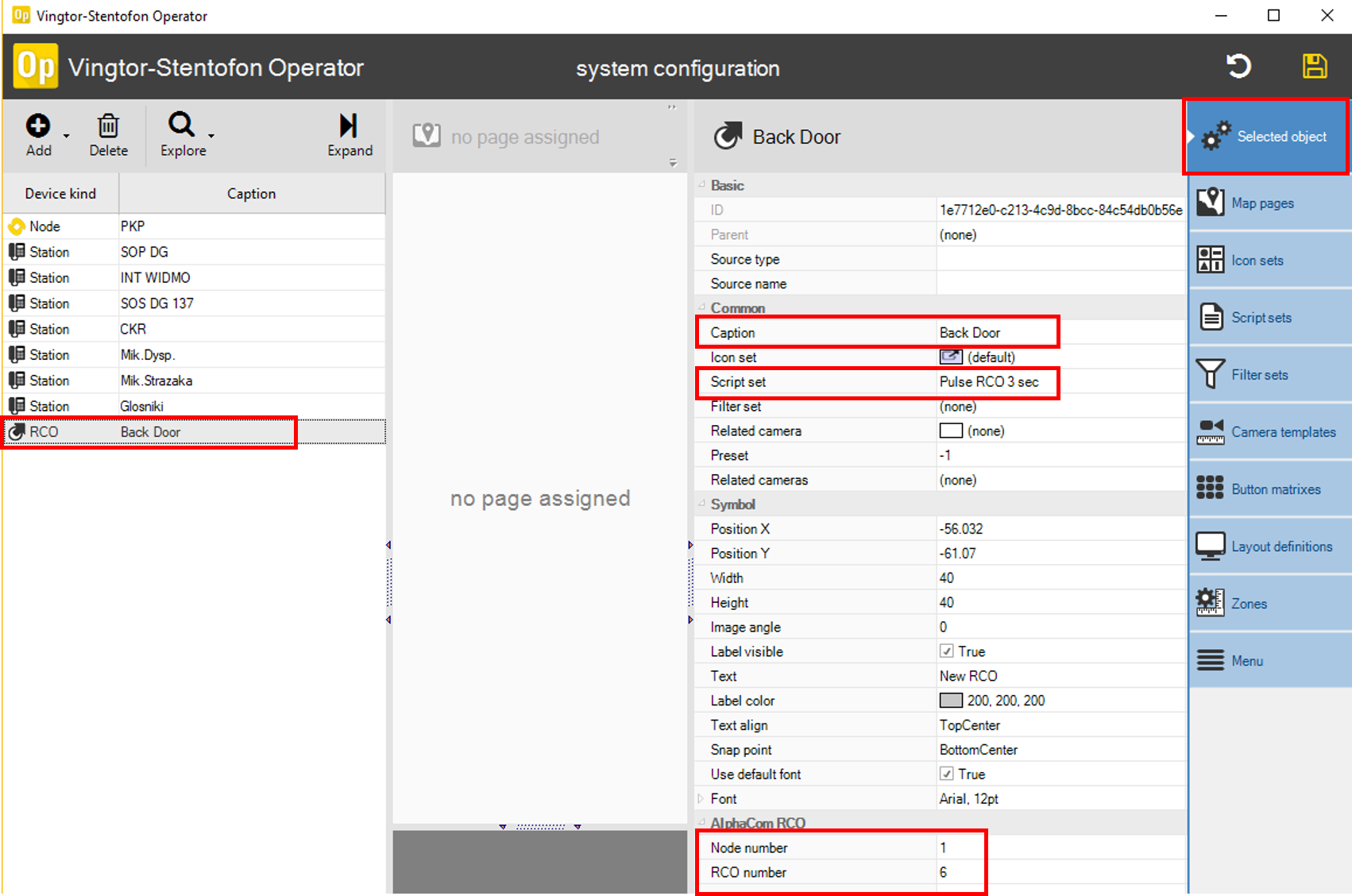Image resolution: width=1352 pixels, height=896 pixels.
Task: Click the Delete trash icon
Action: [x=108, y=126]
